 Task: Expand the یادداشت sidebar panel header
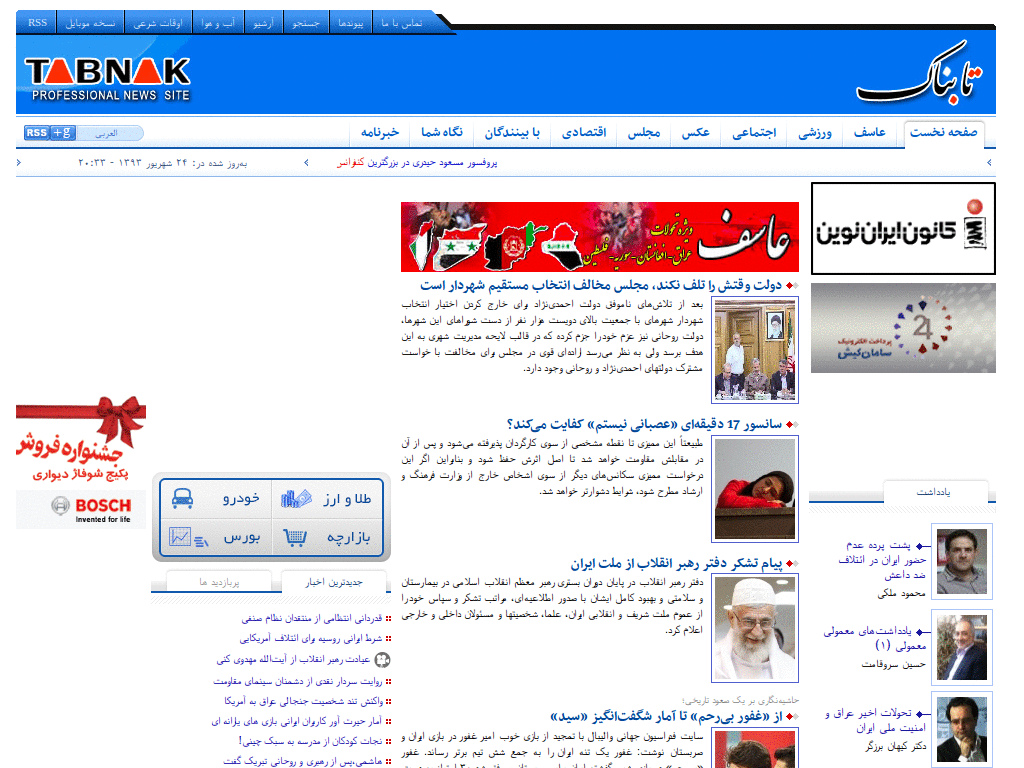pyautogui.click(x=936, y=494)
